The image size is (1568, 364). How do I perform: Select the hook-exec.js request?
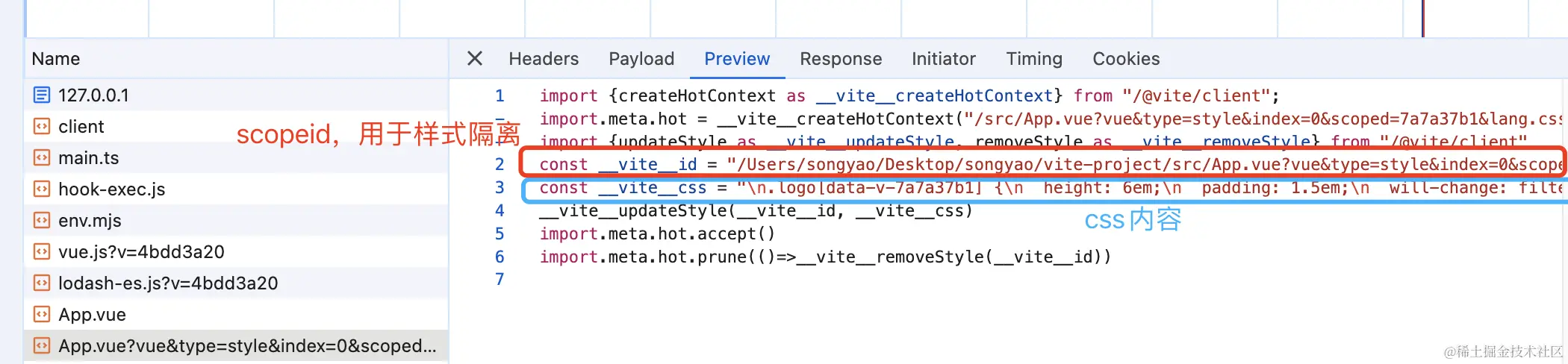[x=236, y=189]
